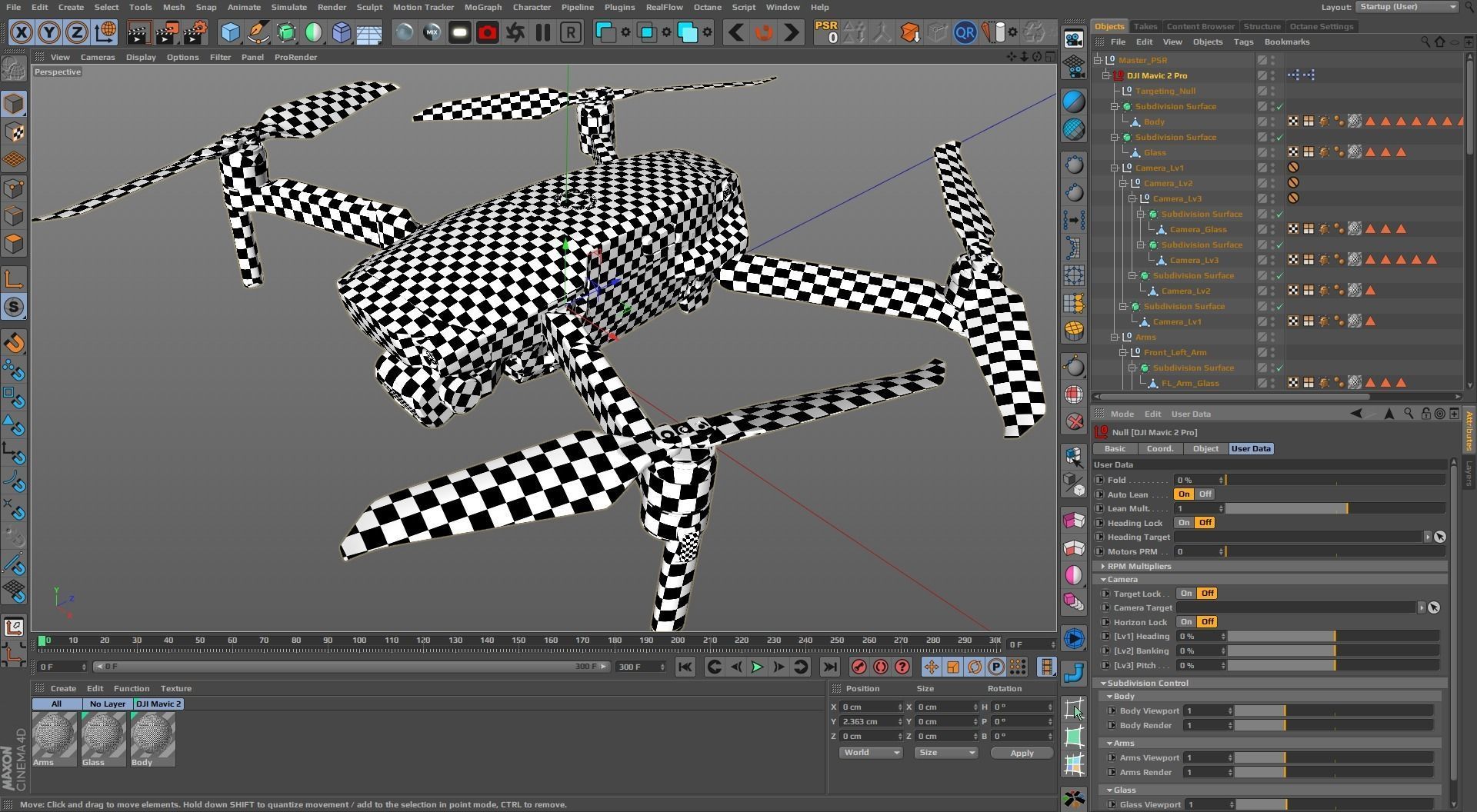This screenshot has height=812, width=1477.
Task: Record active objects keyframe button
Action: point(859,667)
